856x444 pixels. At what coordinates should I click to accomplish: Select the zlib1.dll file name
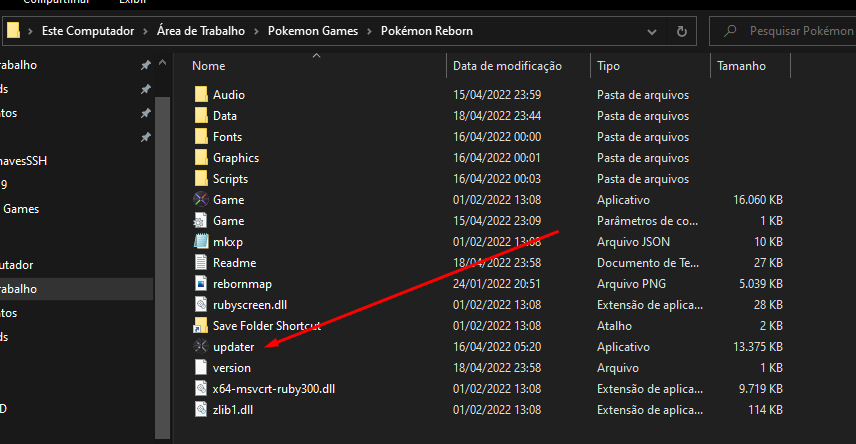[x=233, y=410]
